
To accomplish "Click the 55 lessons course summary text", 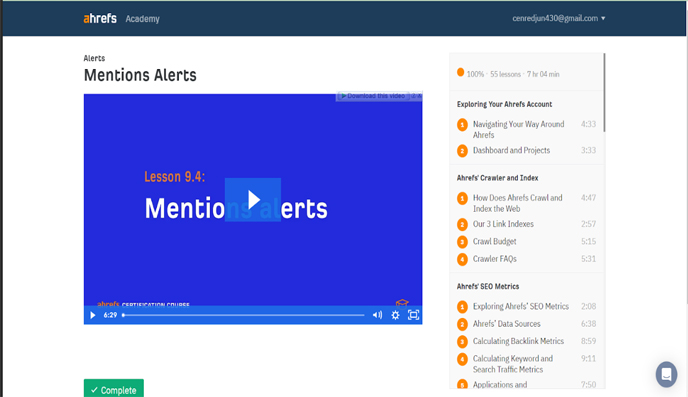I will (505, 74).
